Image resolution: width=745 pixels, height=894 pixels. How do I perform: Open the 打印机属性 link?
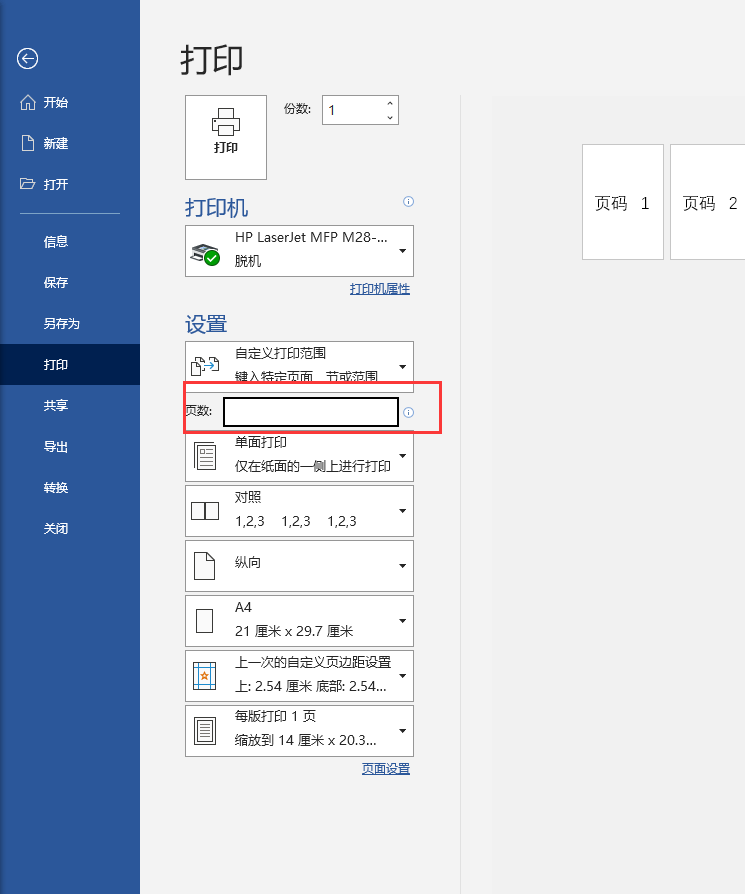click(x=380, y=289)
